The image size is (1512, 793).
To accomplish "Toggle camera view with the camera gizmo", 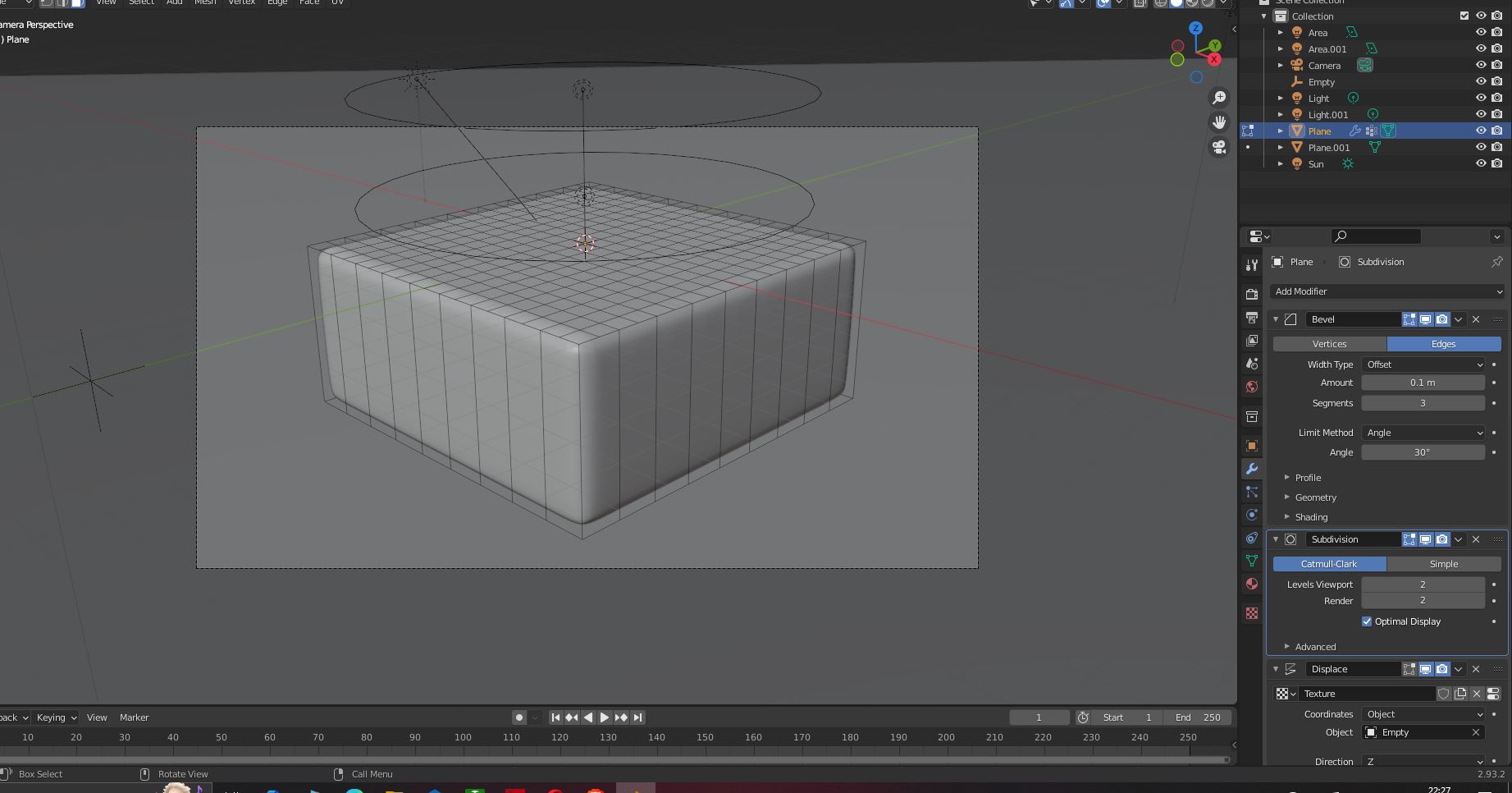I will [1219, 147].
